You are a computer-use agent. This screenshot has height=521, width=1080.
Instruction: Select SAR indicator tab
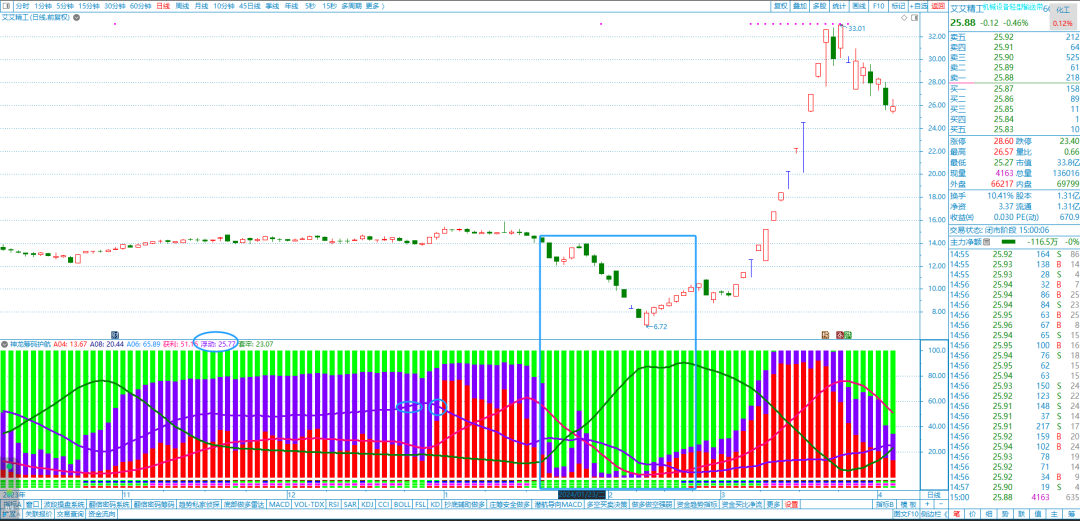click(350, 504)
